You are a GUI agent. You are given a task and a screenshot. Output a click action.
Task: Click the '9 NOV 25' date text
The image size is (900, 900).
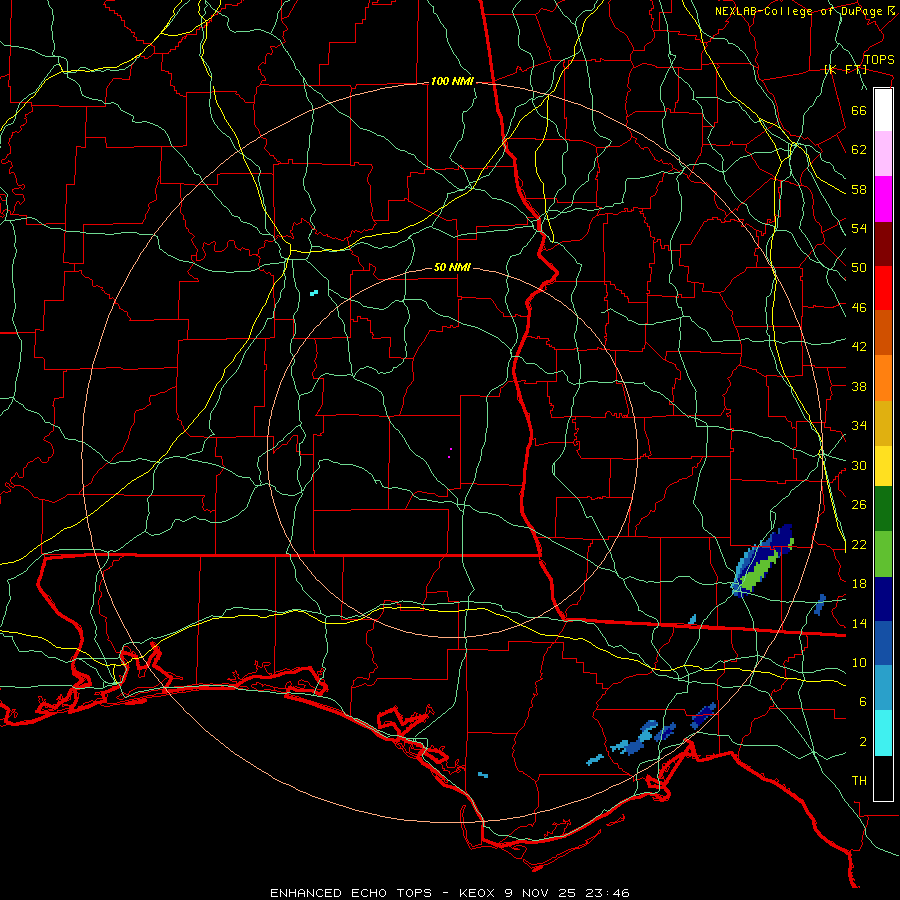coord(542,893)
